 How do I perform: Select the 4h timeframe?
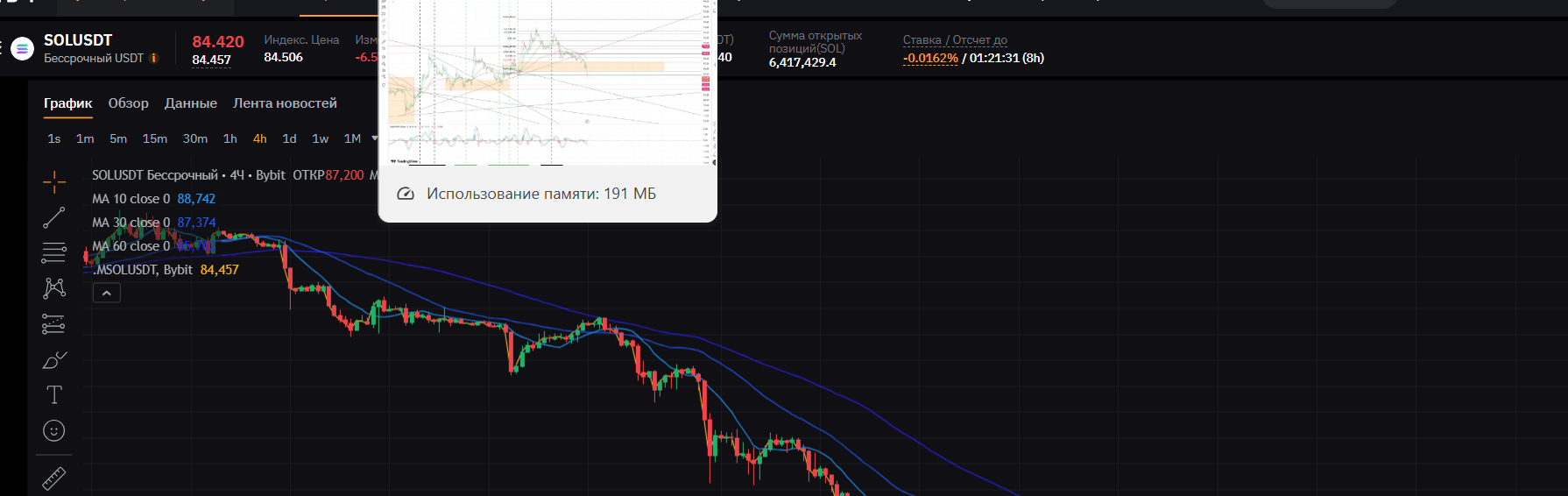260,138
